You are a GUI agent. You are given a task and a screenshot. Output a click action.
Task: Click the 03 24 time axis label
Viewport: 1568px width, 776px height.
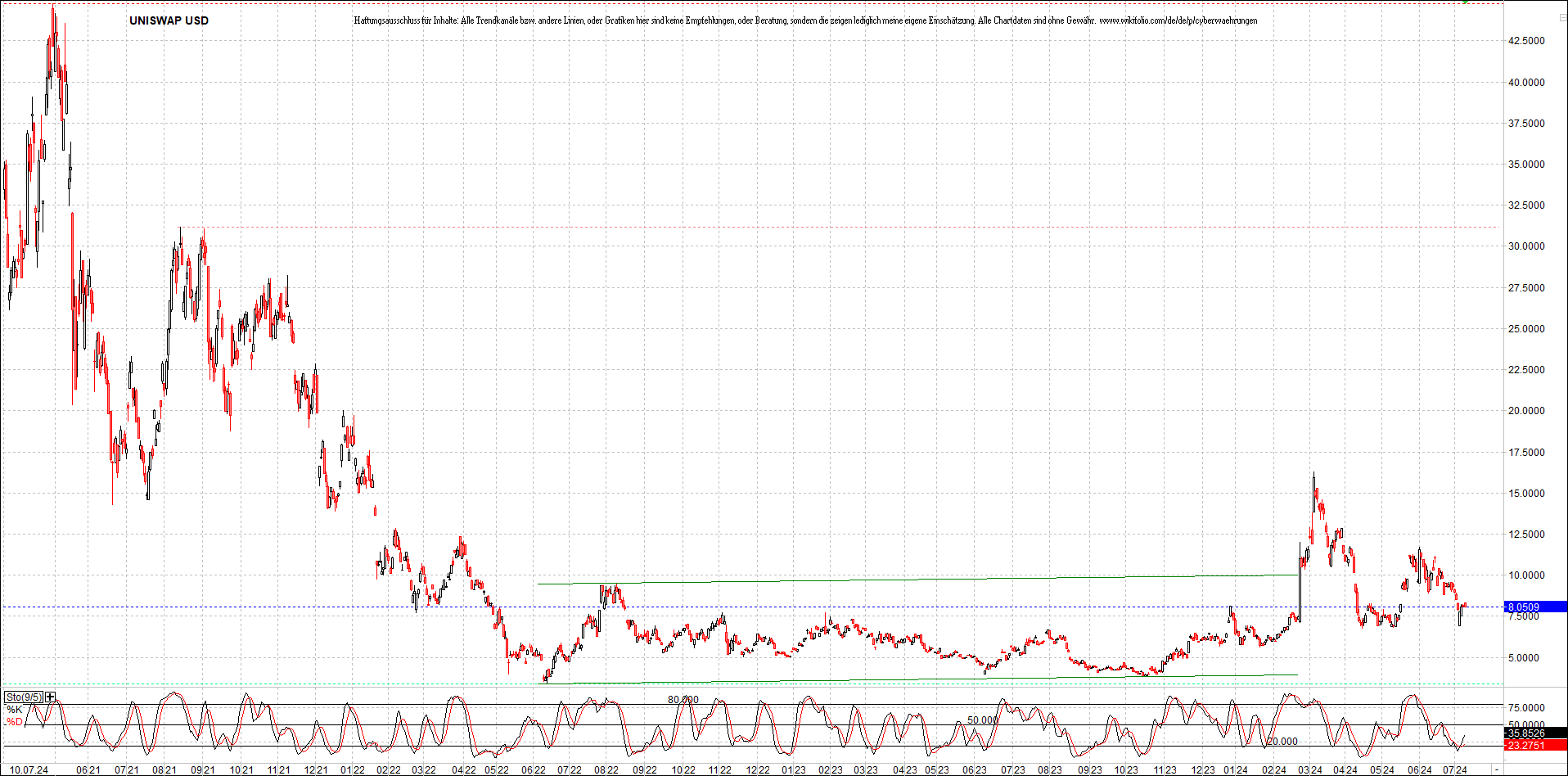pos(1310,770)
